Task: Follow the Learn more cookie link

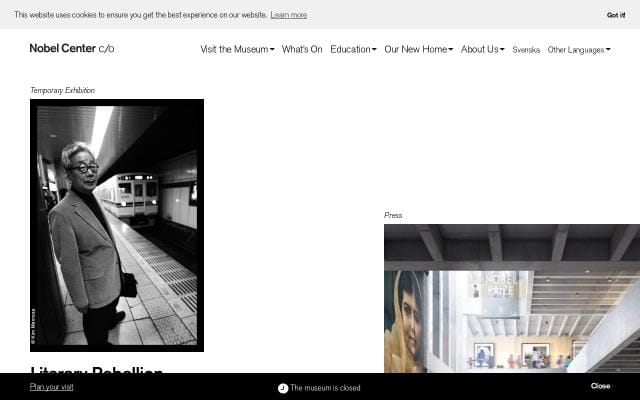Action: pyautogui.click(x=288, y=15)
